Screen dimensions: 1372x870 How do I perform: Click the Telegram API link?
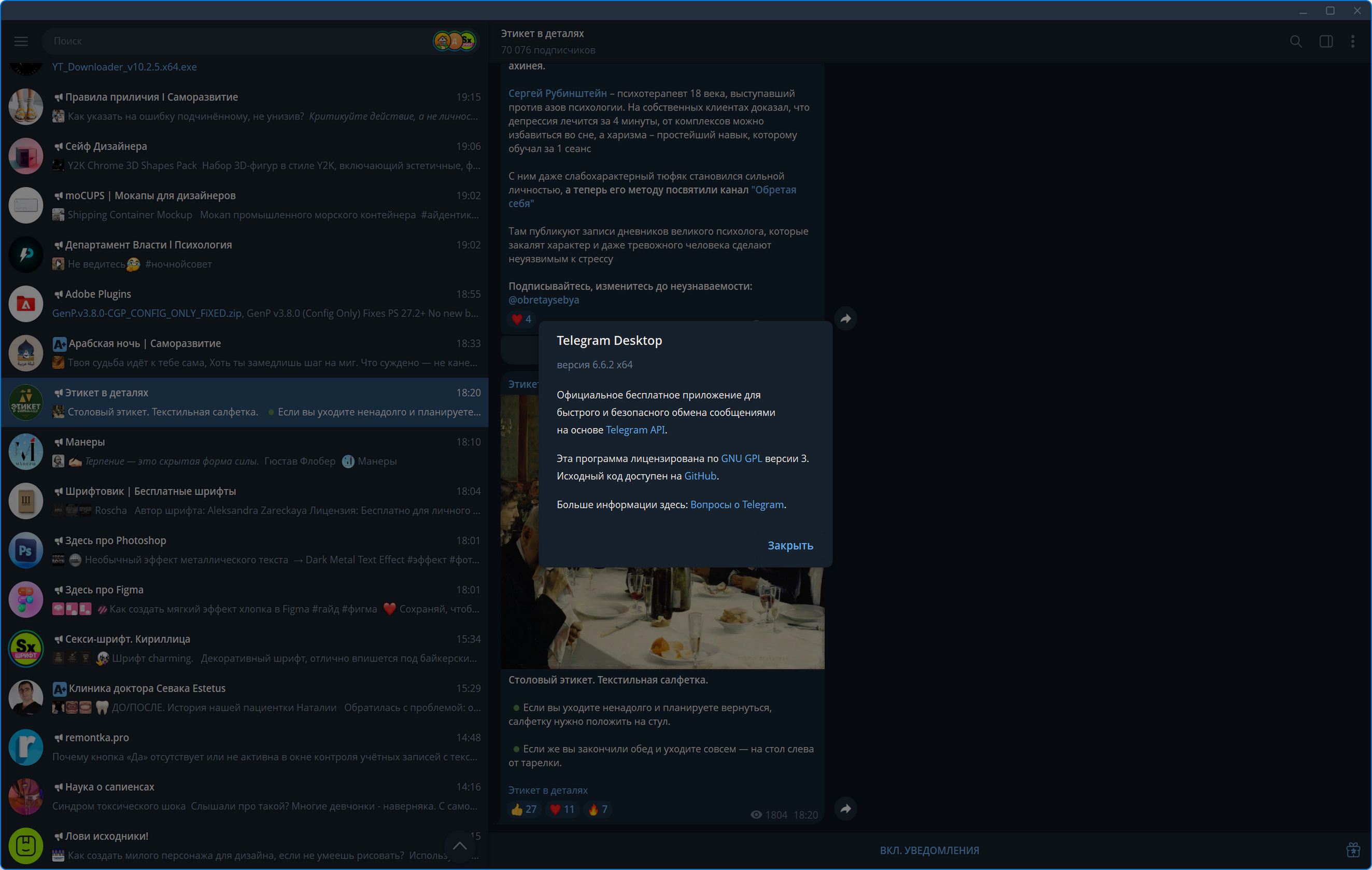tap(635, 430)
